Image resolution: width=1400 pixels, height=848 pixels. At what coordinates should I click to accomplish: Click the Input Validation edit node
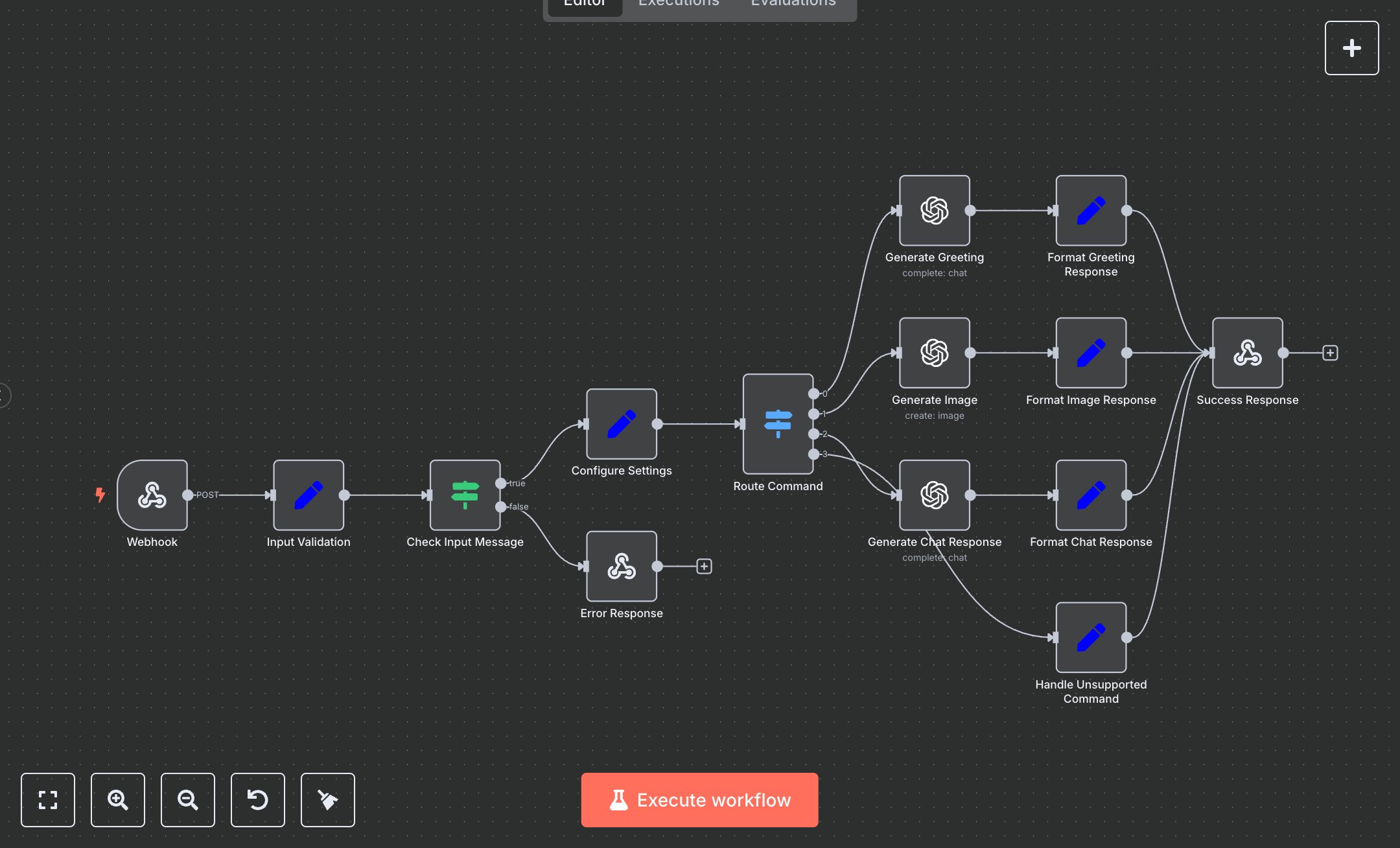click(309, 495)
